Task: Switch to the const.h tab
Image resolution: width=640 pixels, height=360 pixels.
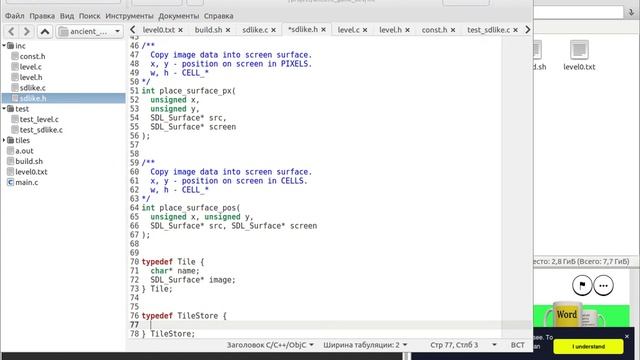Action: tap(434, 30)
